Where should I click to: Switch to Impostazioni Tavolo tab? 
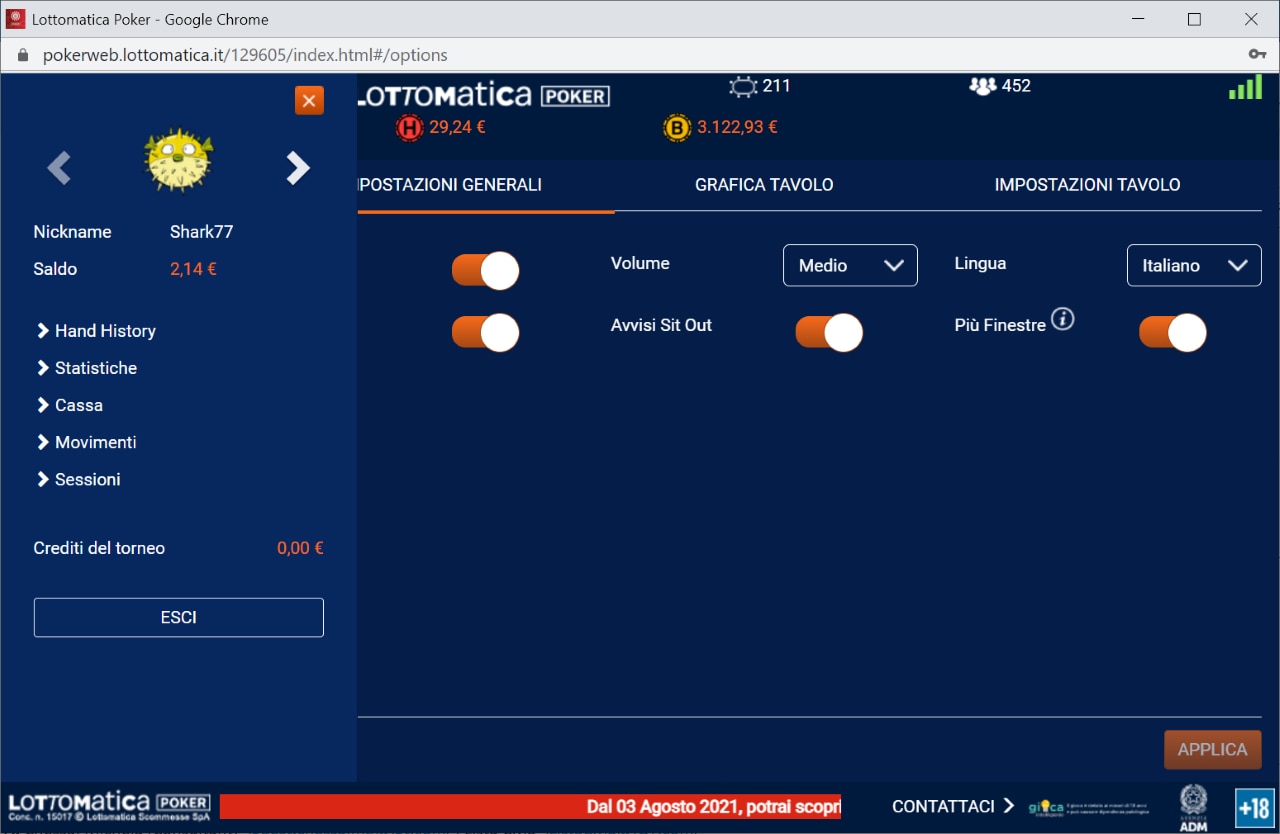tap(1087, 185)
